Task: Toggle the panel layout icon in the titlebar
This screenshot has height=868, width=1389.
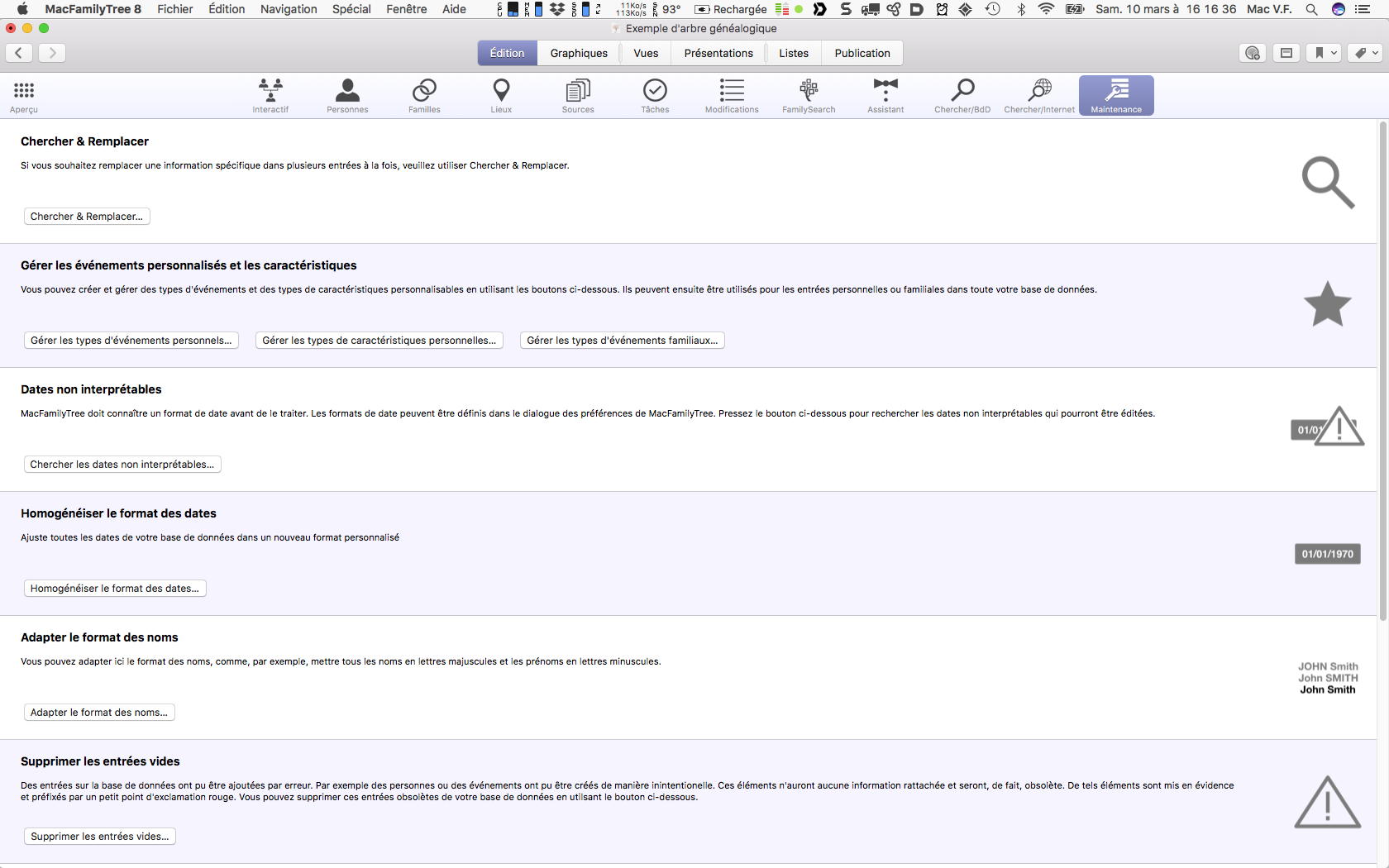Action: pyautogui.click(x=1286, y=53)
